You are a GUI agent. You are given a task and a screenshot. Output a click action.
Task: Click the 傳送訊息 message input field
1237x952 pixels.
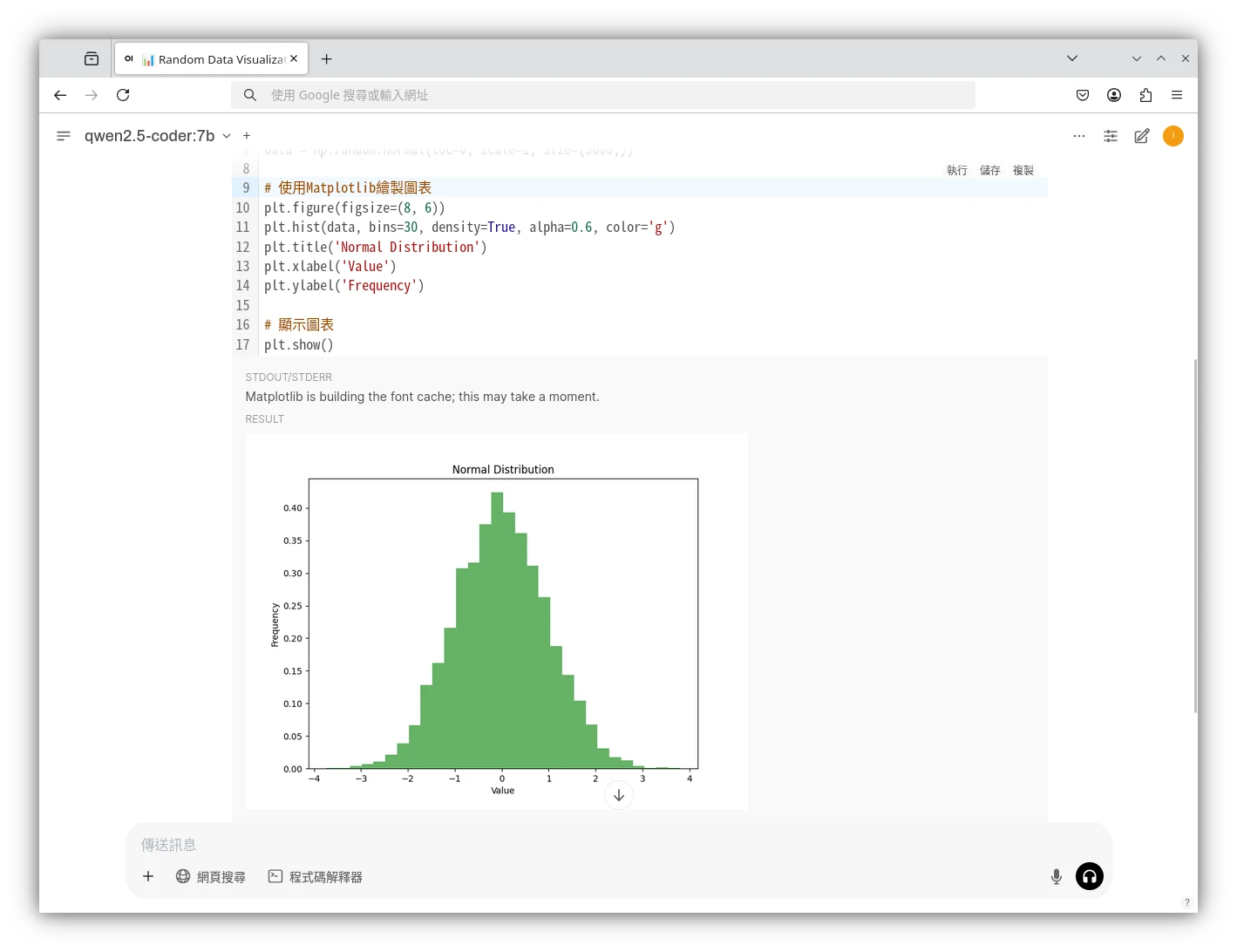pyautogui.click(x=593, y=845)
